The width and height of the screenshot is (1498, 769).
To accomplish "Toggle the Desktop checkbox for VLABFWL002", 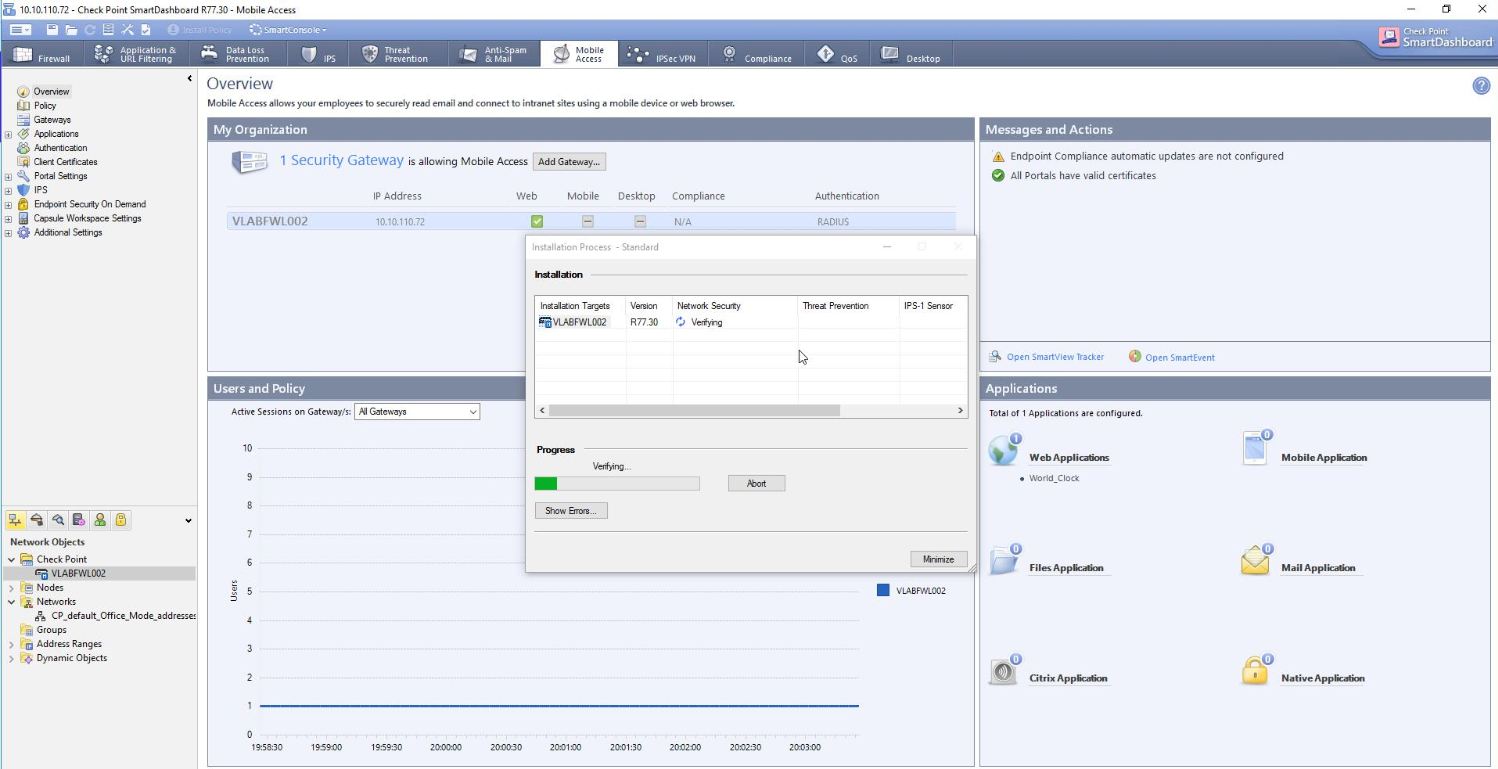I will (x=640, y=222).
